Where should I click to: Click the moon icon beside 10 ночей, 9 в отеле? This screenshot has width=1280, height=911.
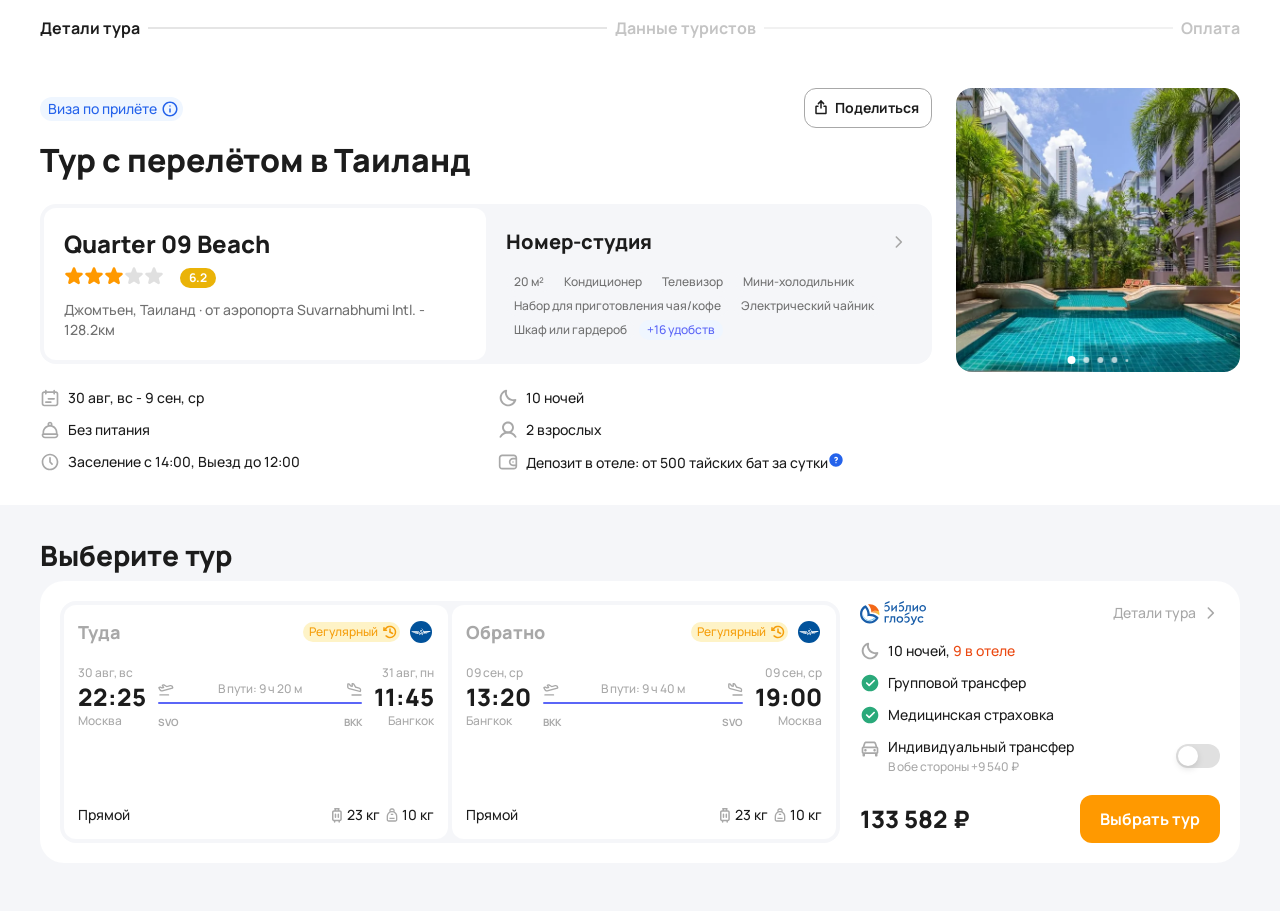(870, 651)
